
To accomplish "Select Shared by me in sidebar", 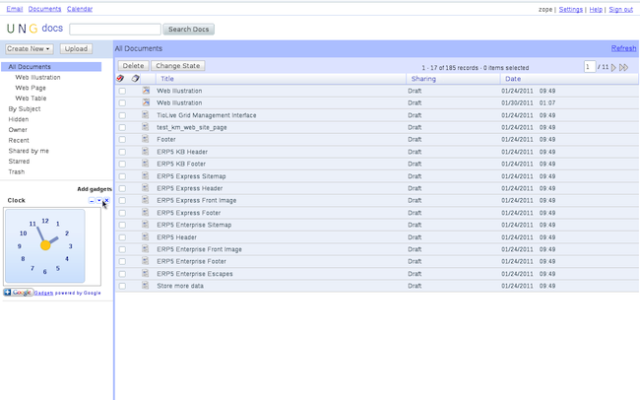I will tap(28, 151).
